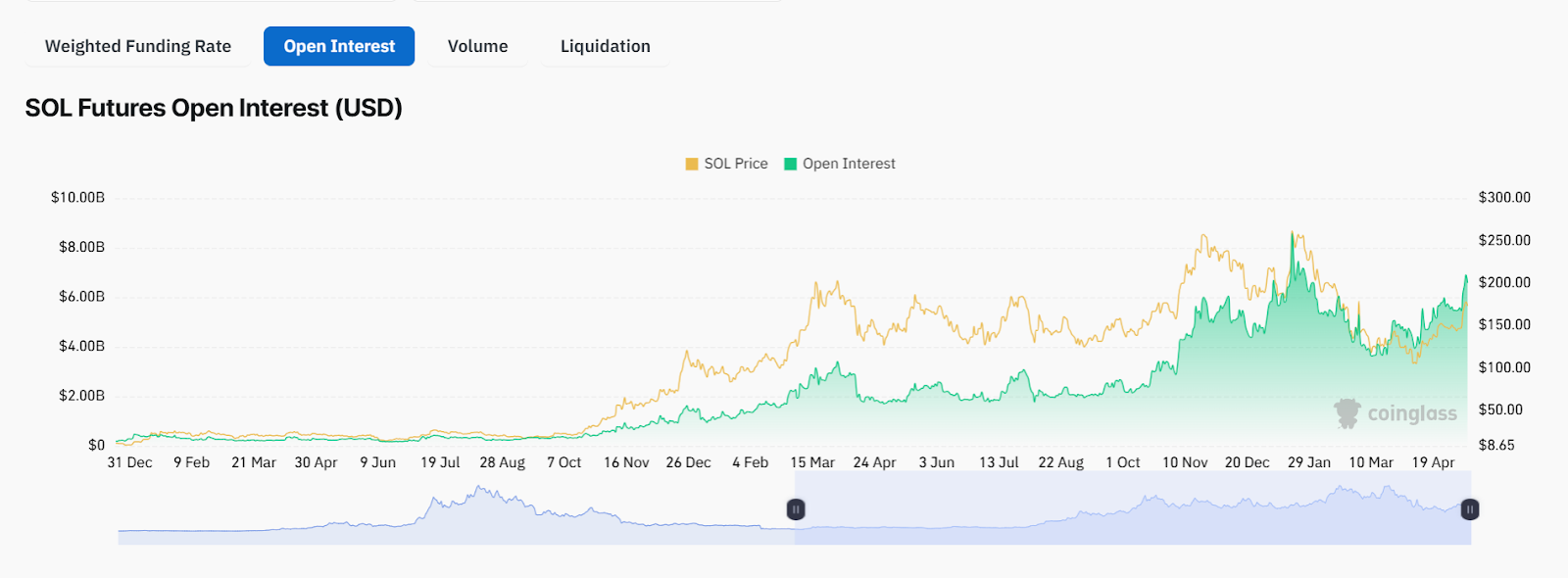The width and height of the screenshot is (1568, 578).
Task: Click the $8.65 price axis label
Action: pos(1496,445)
